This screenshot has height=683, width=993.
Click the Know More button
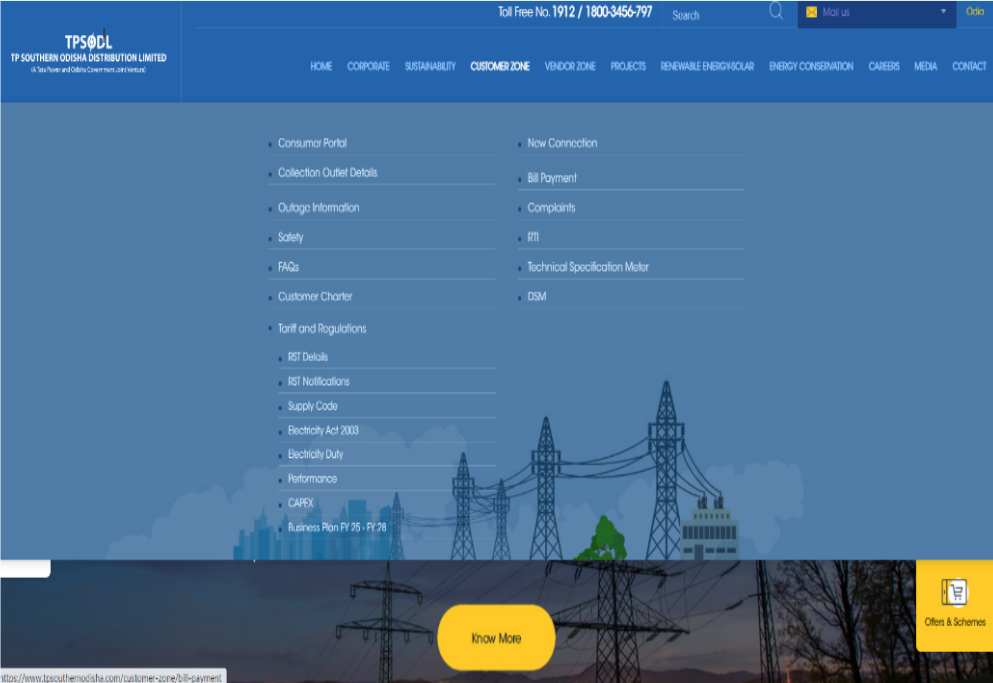point(496,637)
